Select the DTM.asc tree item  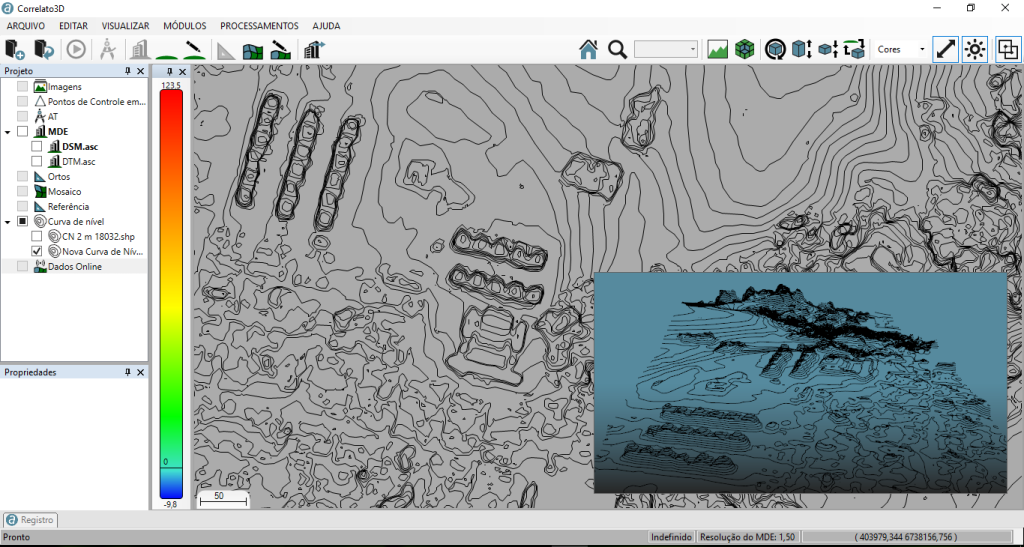click(x=78, y=162)
